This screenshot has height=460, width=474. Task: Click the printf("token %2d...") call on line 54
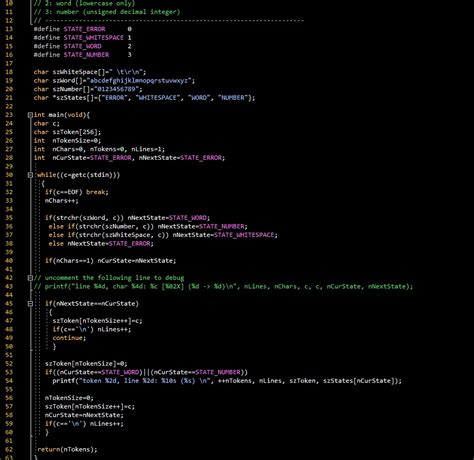227,381
